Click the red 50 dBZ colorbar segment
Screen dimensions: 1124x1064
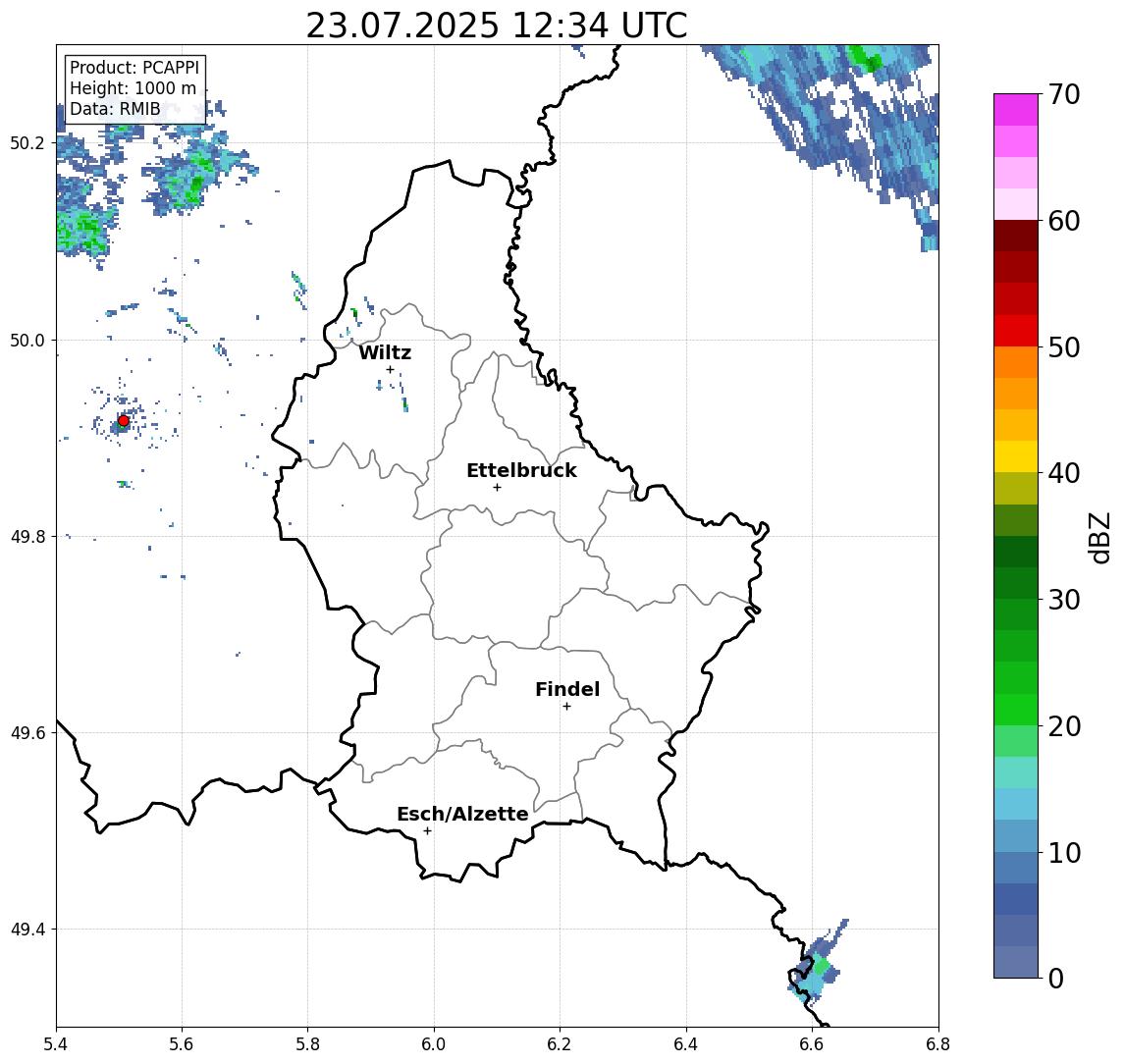1016,331
